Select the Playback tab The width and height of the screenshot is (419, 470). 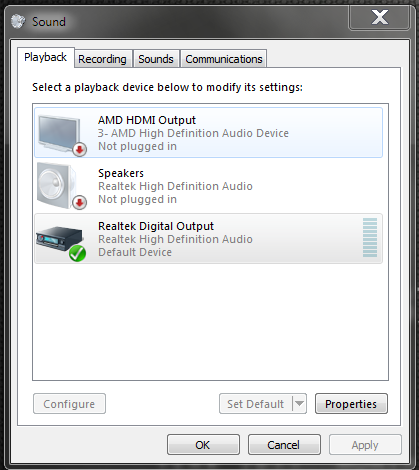[46, 57]
